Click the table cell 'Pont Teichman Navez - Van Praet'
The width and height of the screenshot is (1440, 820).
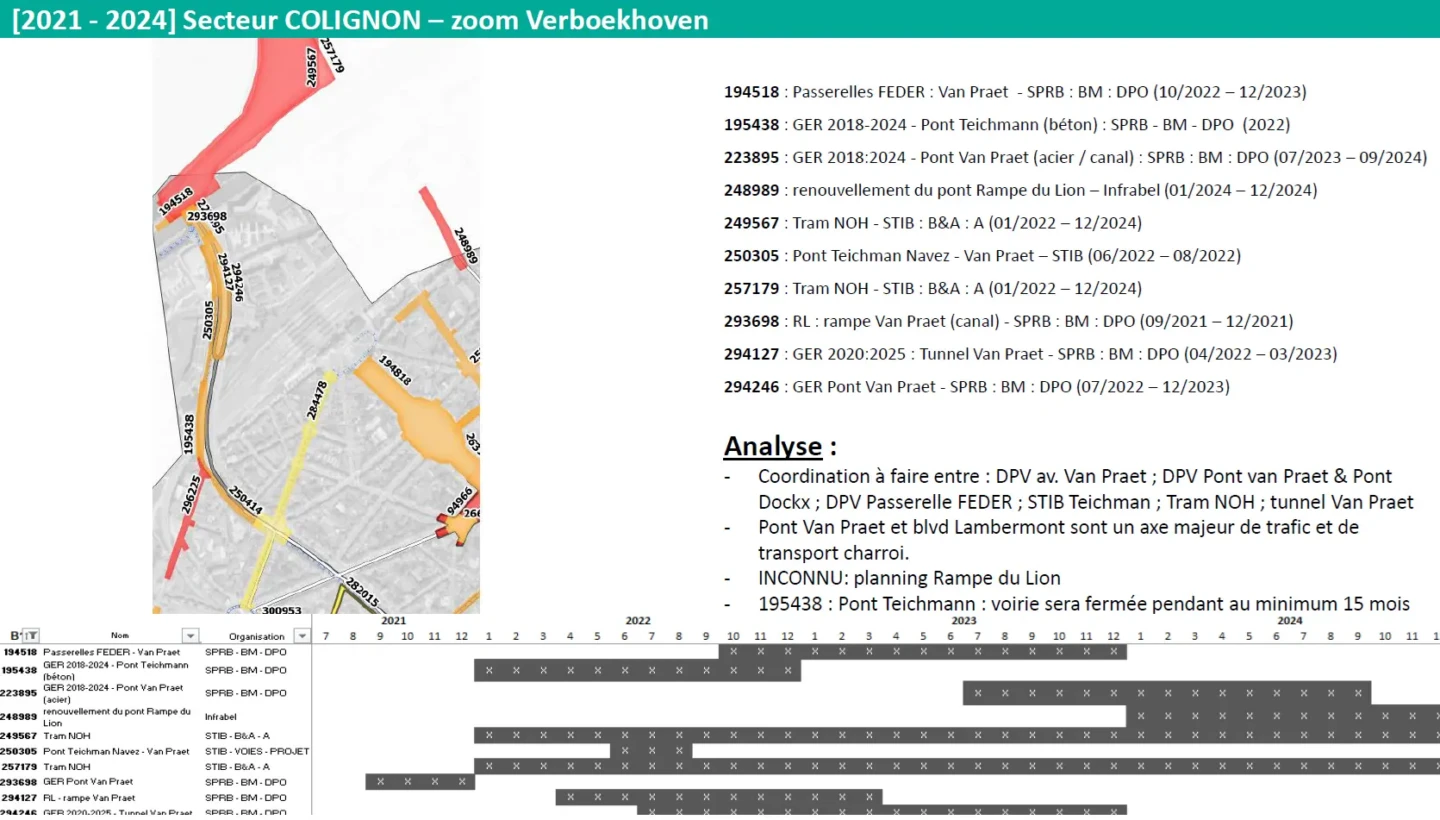116,751
